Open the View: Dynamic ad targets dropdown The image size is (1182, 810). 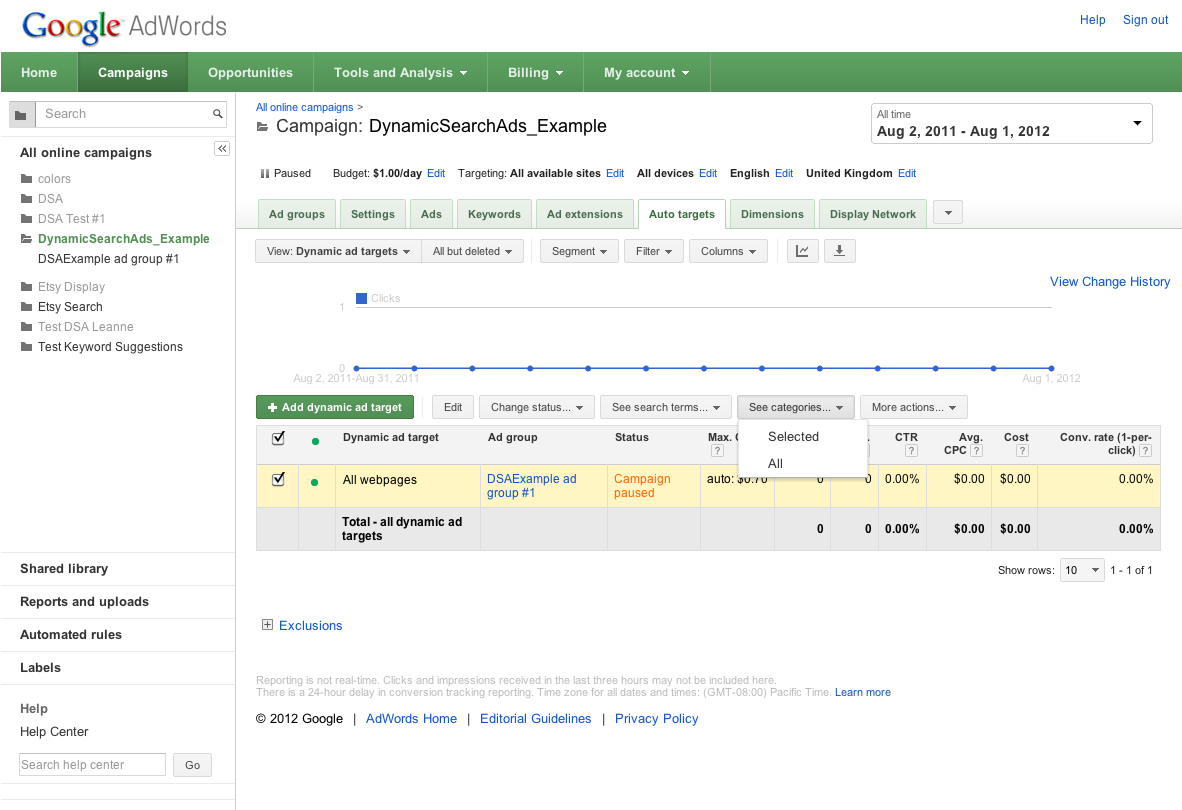[x=338, y=251]
